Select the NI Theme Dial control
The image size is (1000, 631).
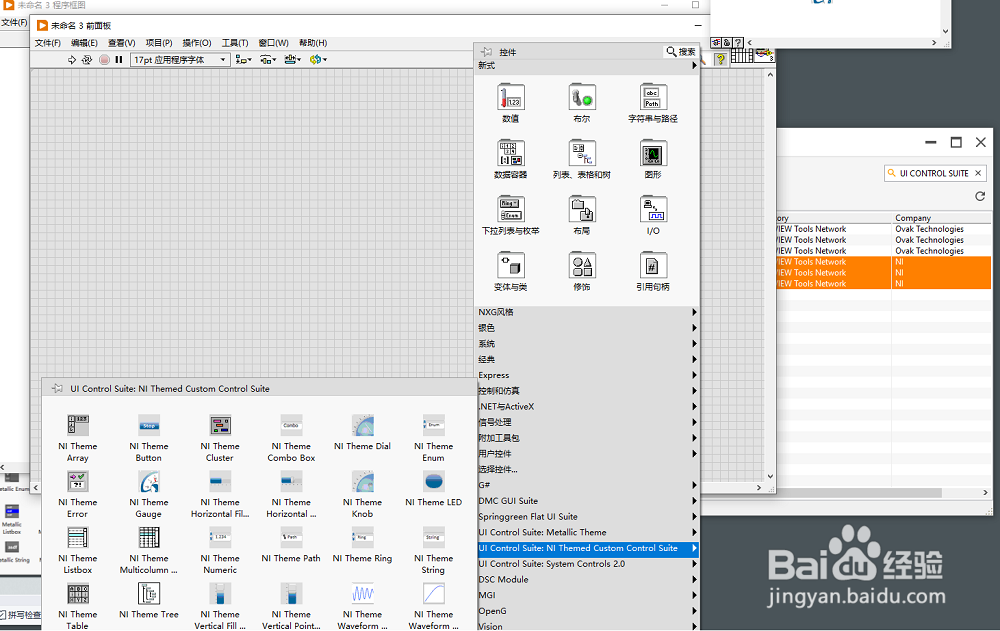[362, 426]
